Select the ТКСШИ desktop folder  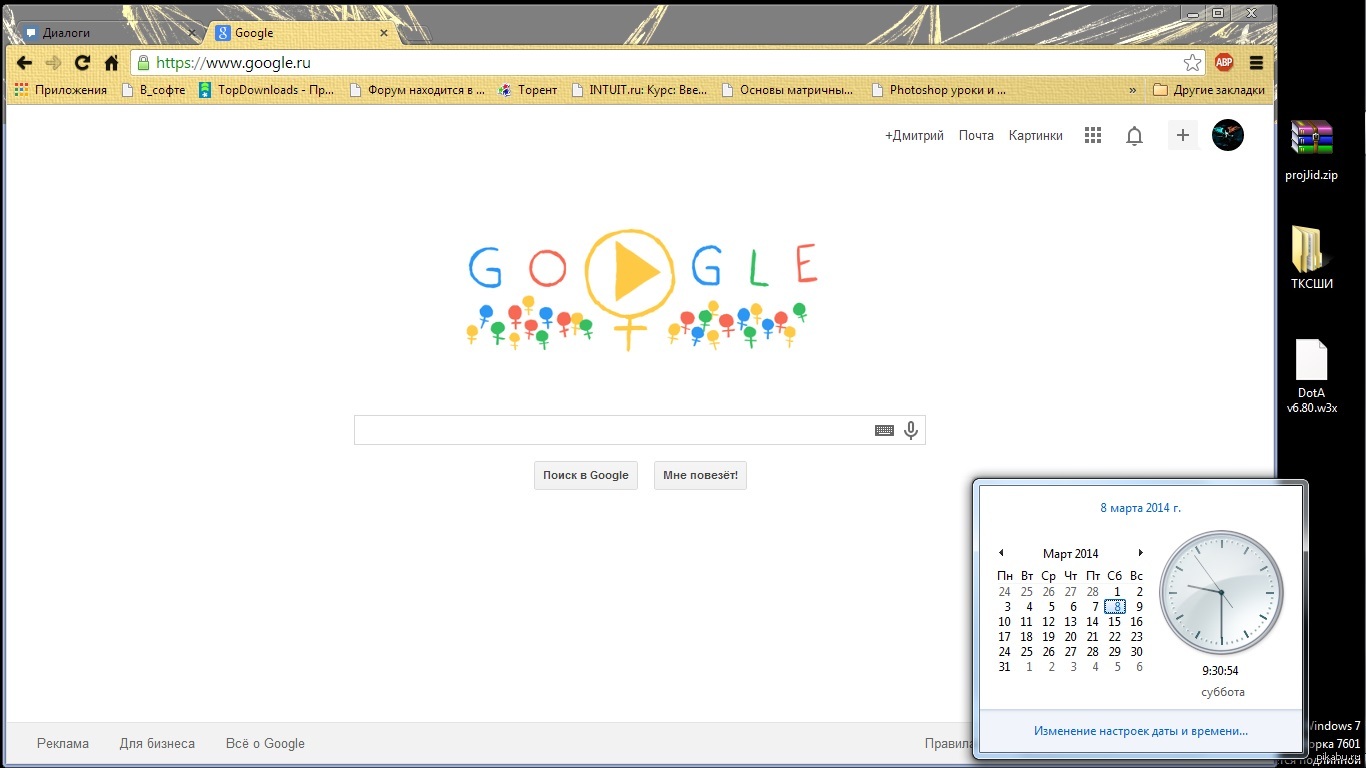[1311, 258]
